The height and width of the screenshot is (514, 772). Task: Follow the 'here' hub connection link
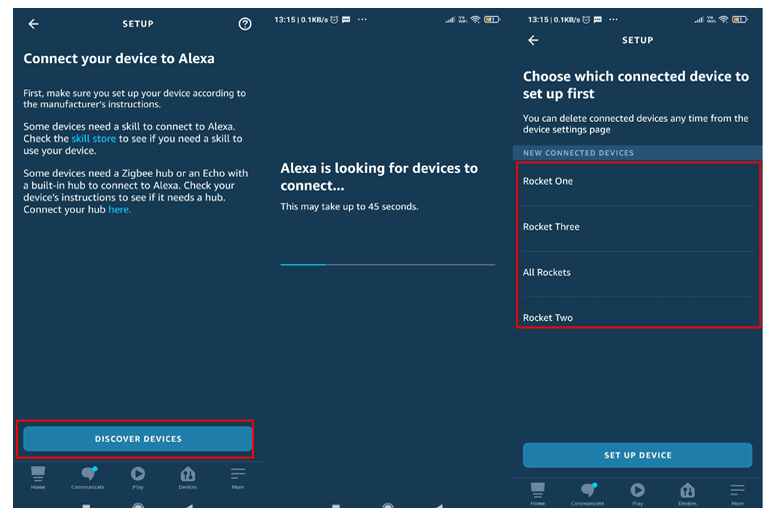point(120,210)
